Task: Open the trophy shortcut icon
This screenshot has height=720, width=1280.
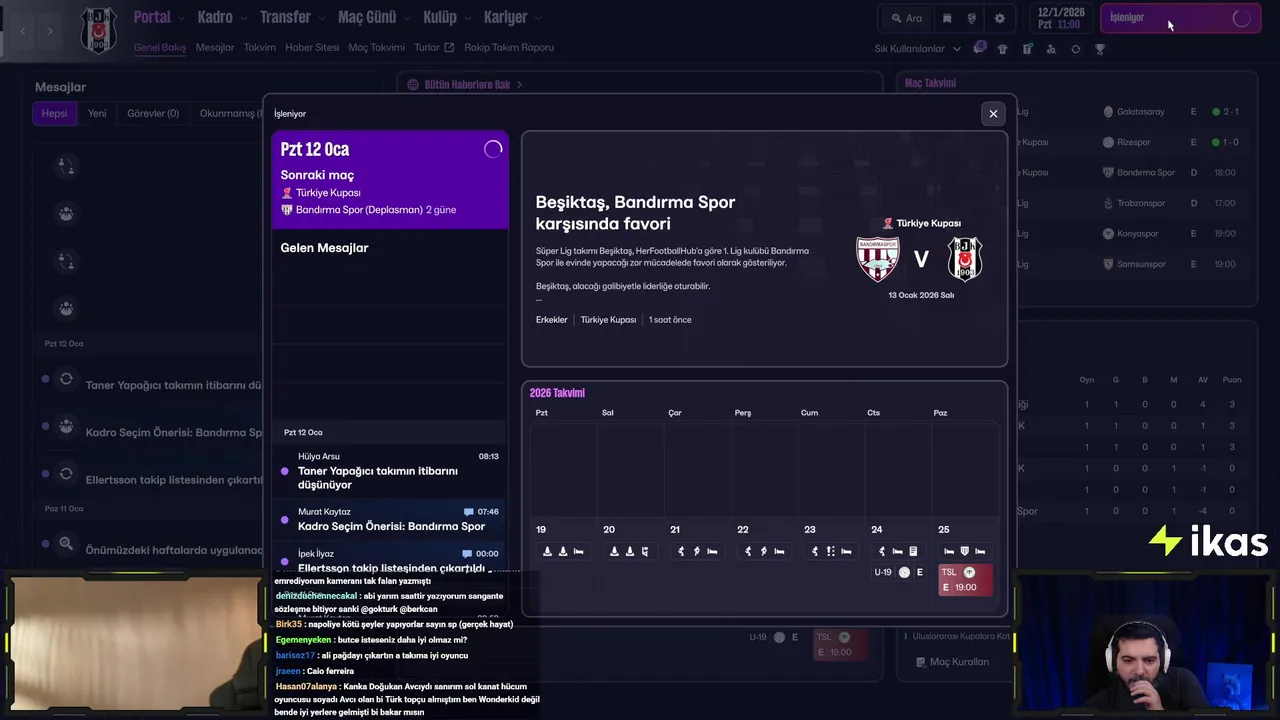Action: click(x=1100, y=48)
